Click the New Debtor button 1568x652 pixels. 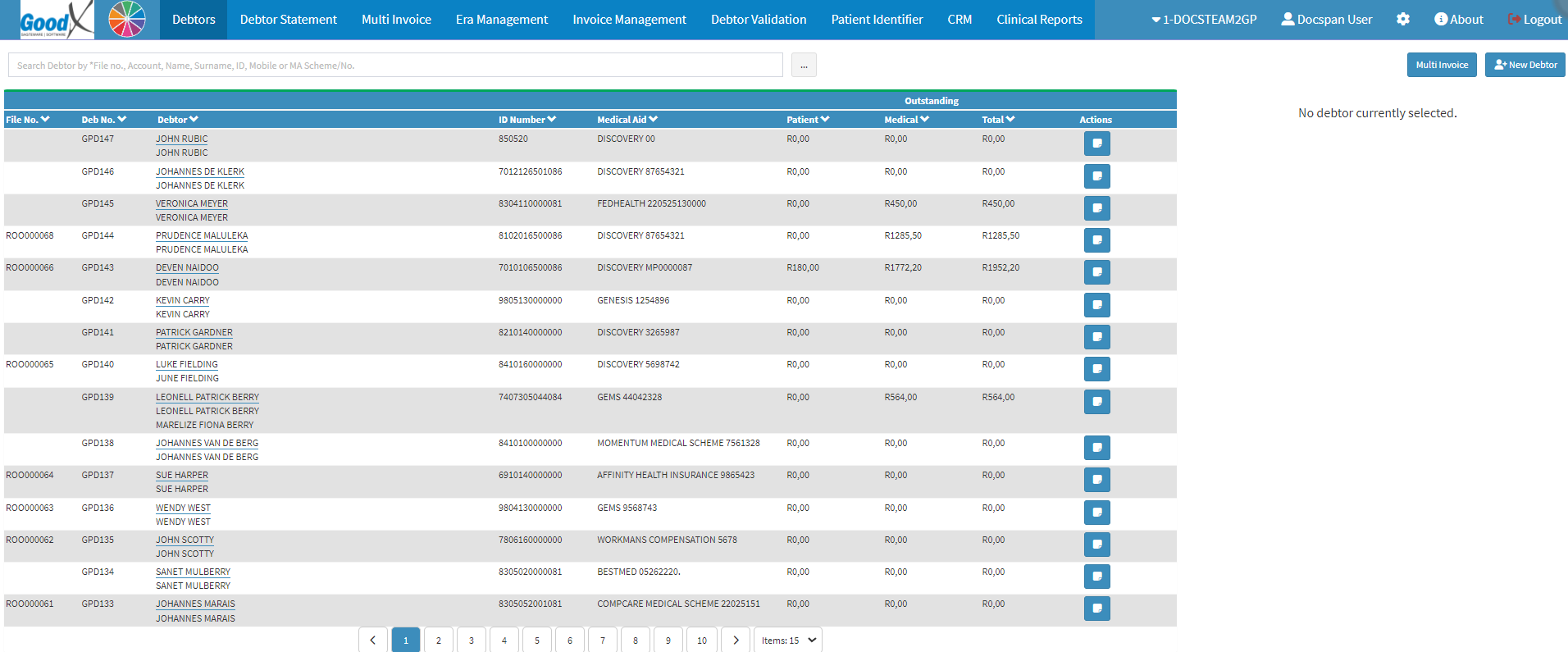pyautogui.click(x=1525, y=65)
